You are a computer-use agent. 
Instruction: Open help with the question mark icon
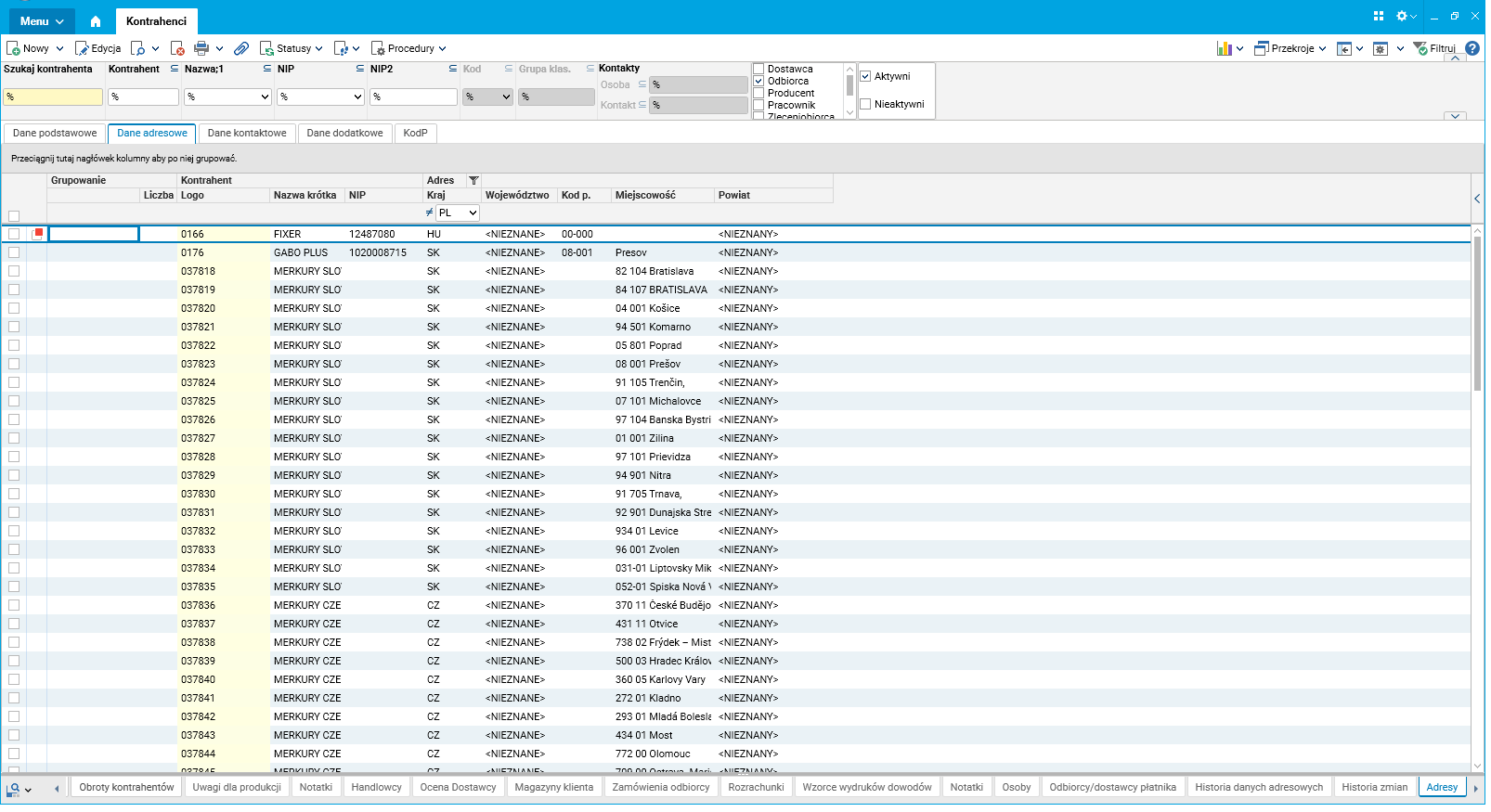1472,48
